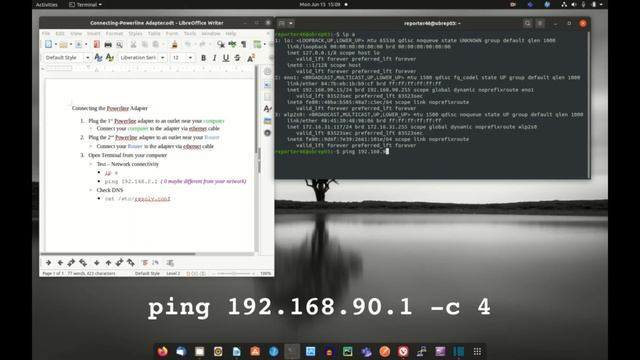Screen dimensions: 640x360
Task: Open sidebar Styles deck icon
Action: (267, 109)
